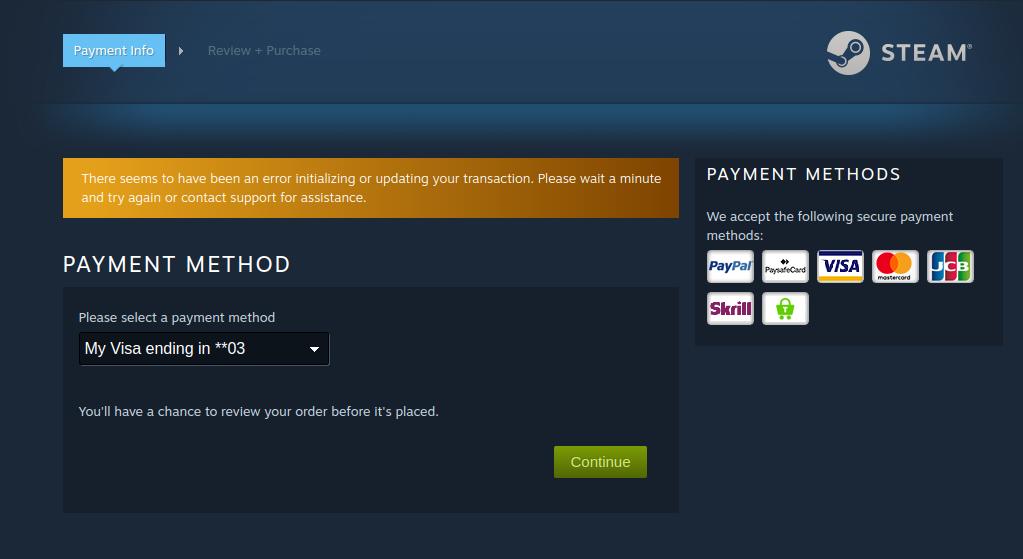Click the PAYMENT METHODS sidebar heading
Image resolution: width=1023 pixels, height=559 pixels.
click(803, 174)
